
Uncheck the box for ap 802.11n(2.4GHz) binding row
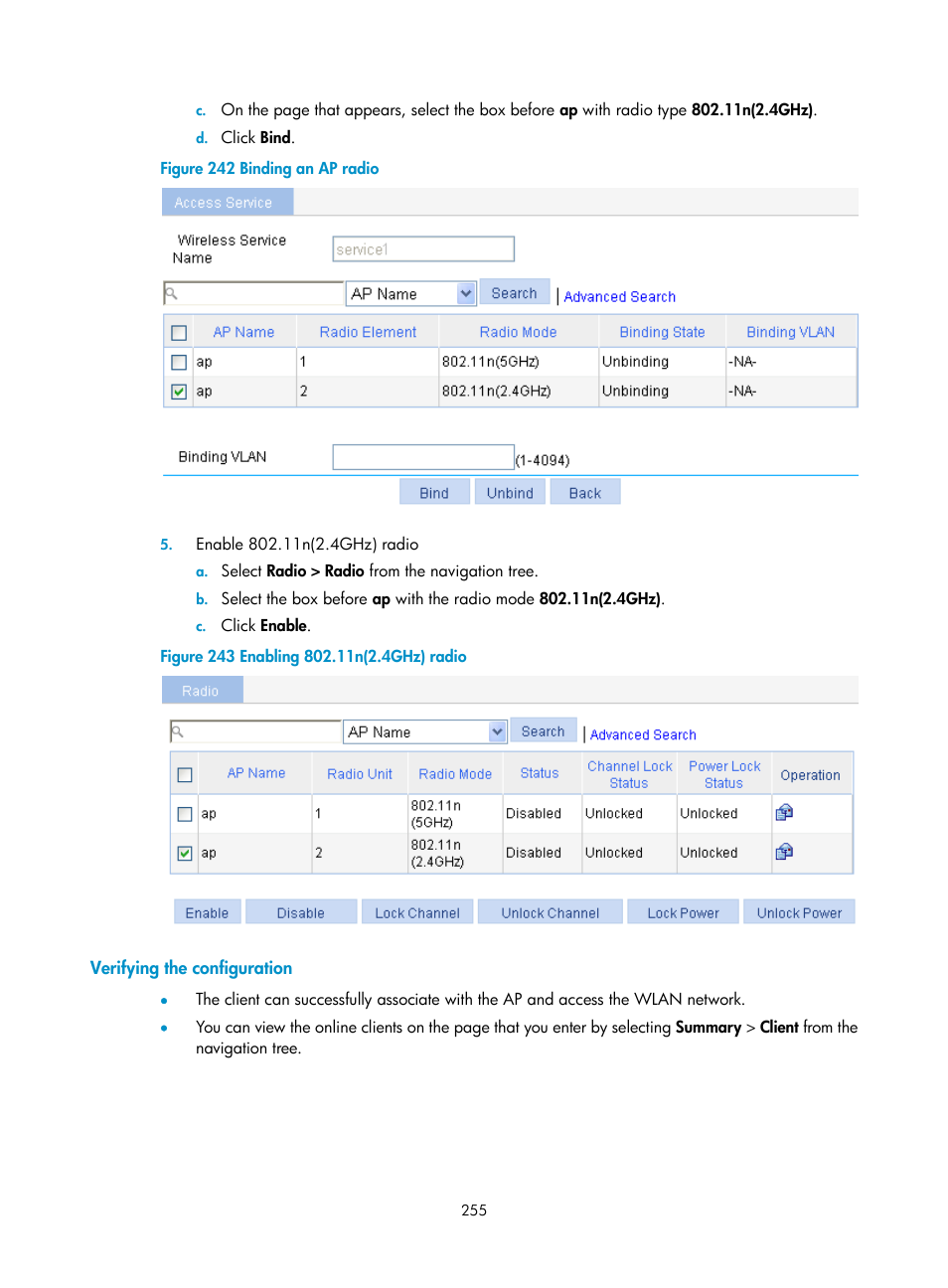tap(179, 392)
